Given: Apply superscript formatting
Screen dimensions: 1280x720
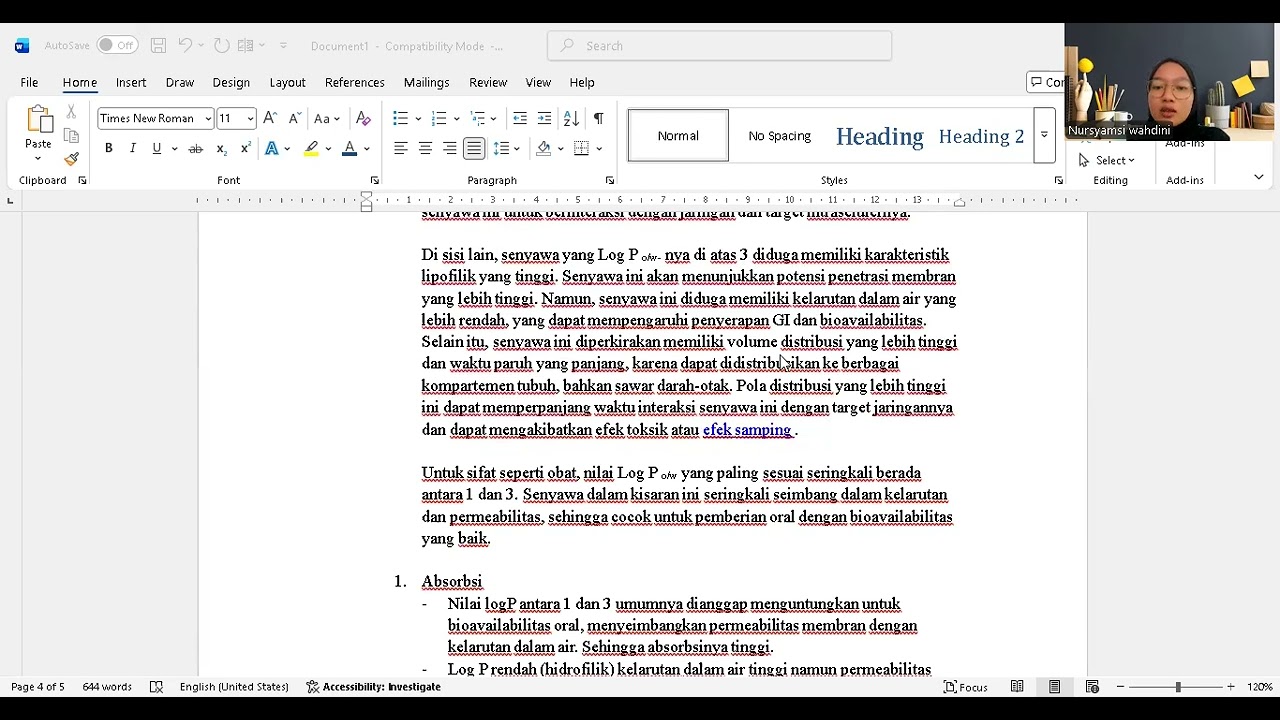Looking at the screenshot, I should pyautogui.click(x=245, y=149).
